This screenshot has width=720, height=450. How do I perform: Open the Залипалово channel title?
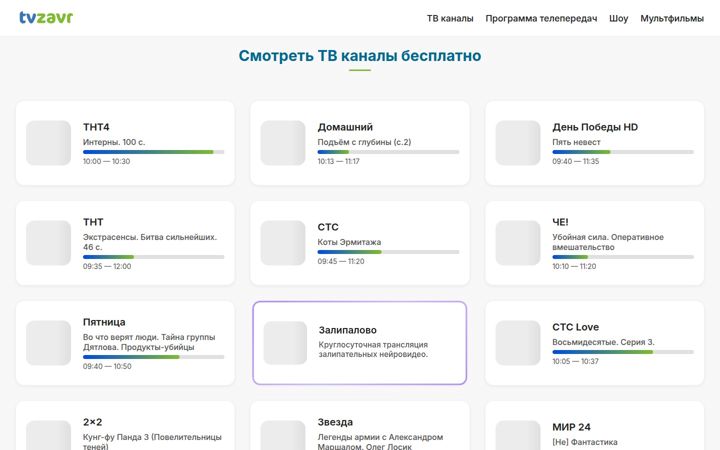(348, 330)
